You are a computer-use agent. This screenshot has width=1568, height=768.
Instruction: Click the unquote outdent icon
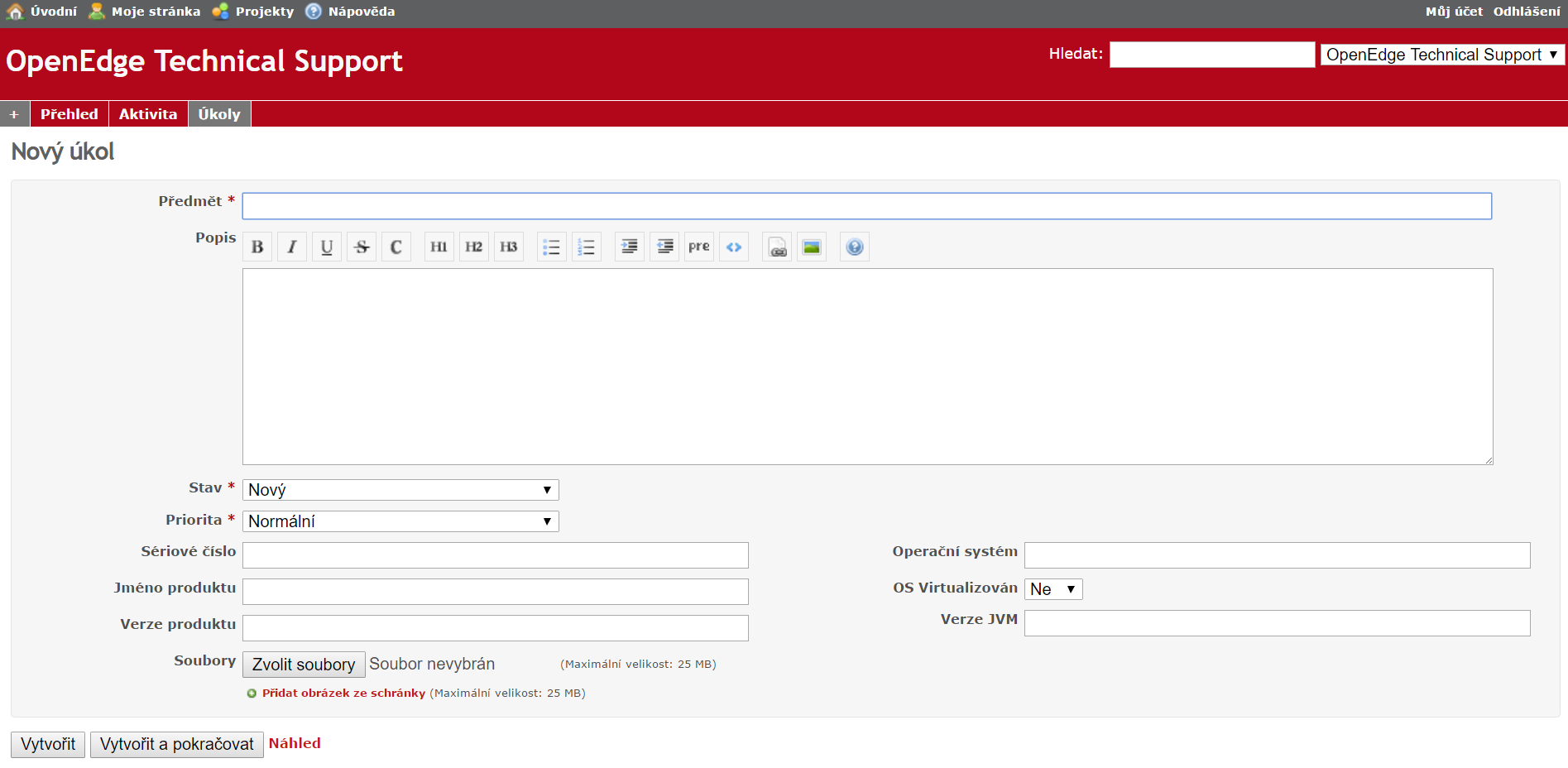pyautogui.click(x=664, y=247)
